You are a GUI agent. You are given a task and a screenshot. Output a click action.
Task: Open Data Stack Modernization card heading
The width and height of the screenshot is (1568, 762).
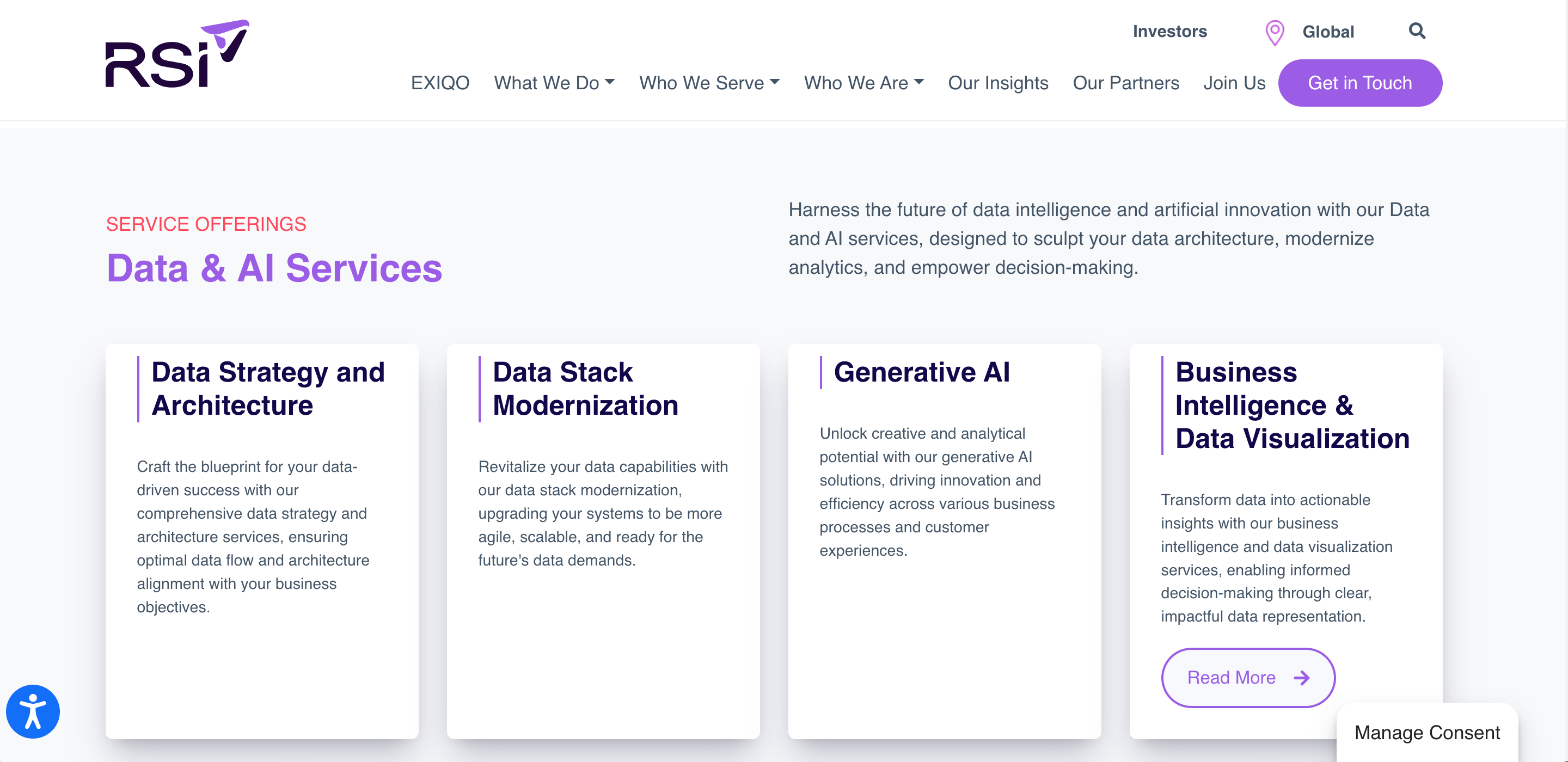tap(585, 389)
